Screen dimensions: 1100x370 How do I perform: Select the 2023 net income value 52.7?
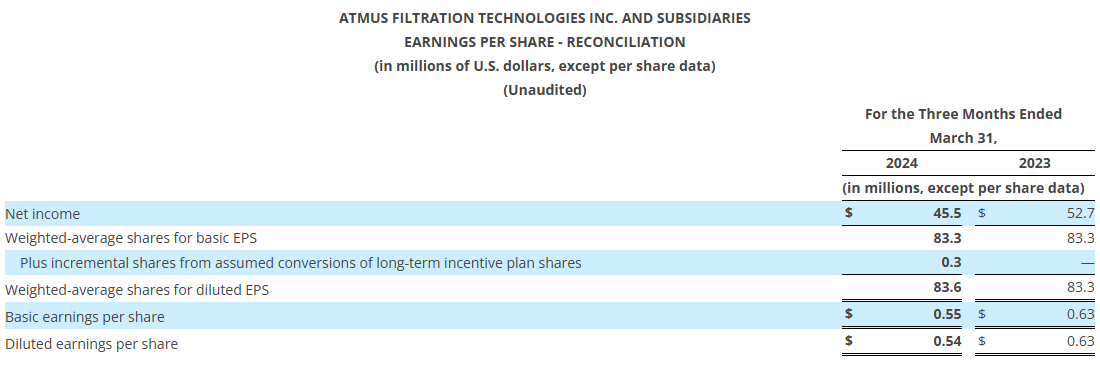(1080, 213)
